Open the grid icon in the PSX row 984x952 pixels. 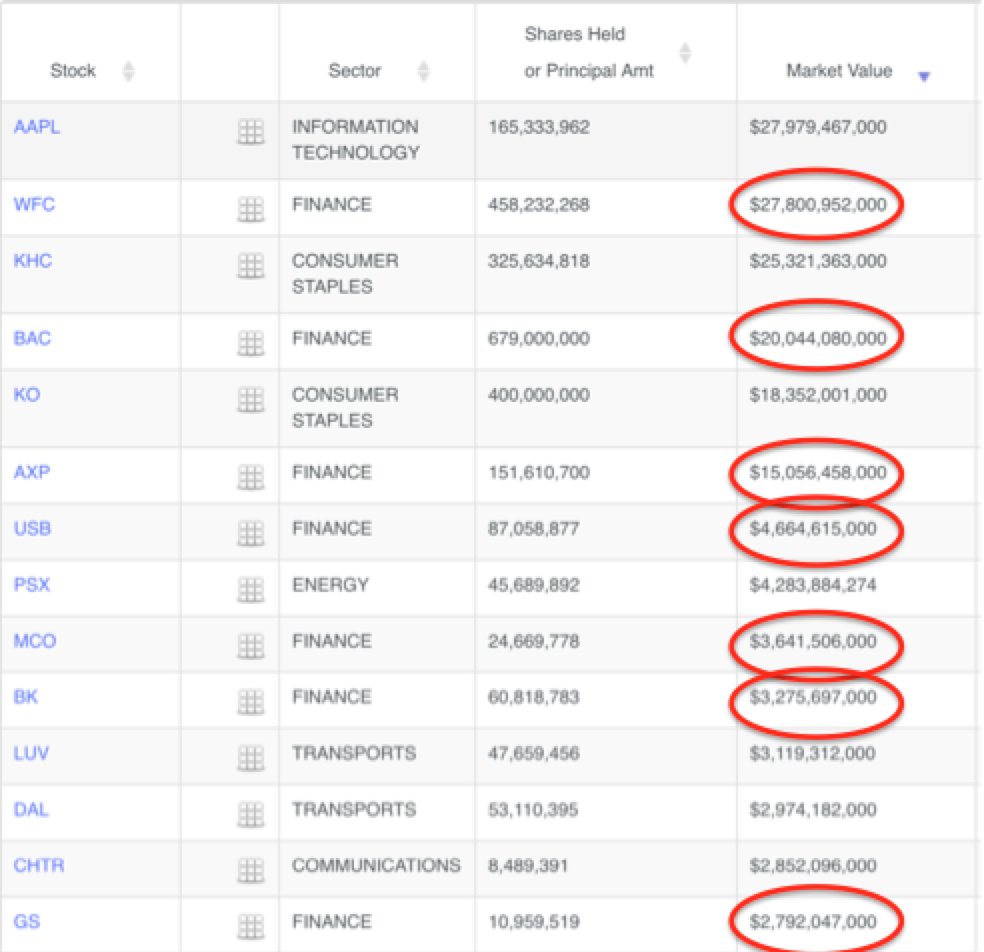pos(251,589)
